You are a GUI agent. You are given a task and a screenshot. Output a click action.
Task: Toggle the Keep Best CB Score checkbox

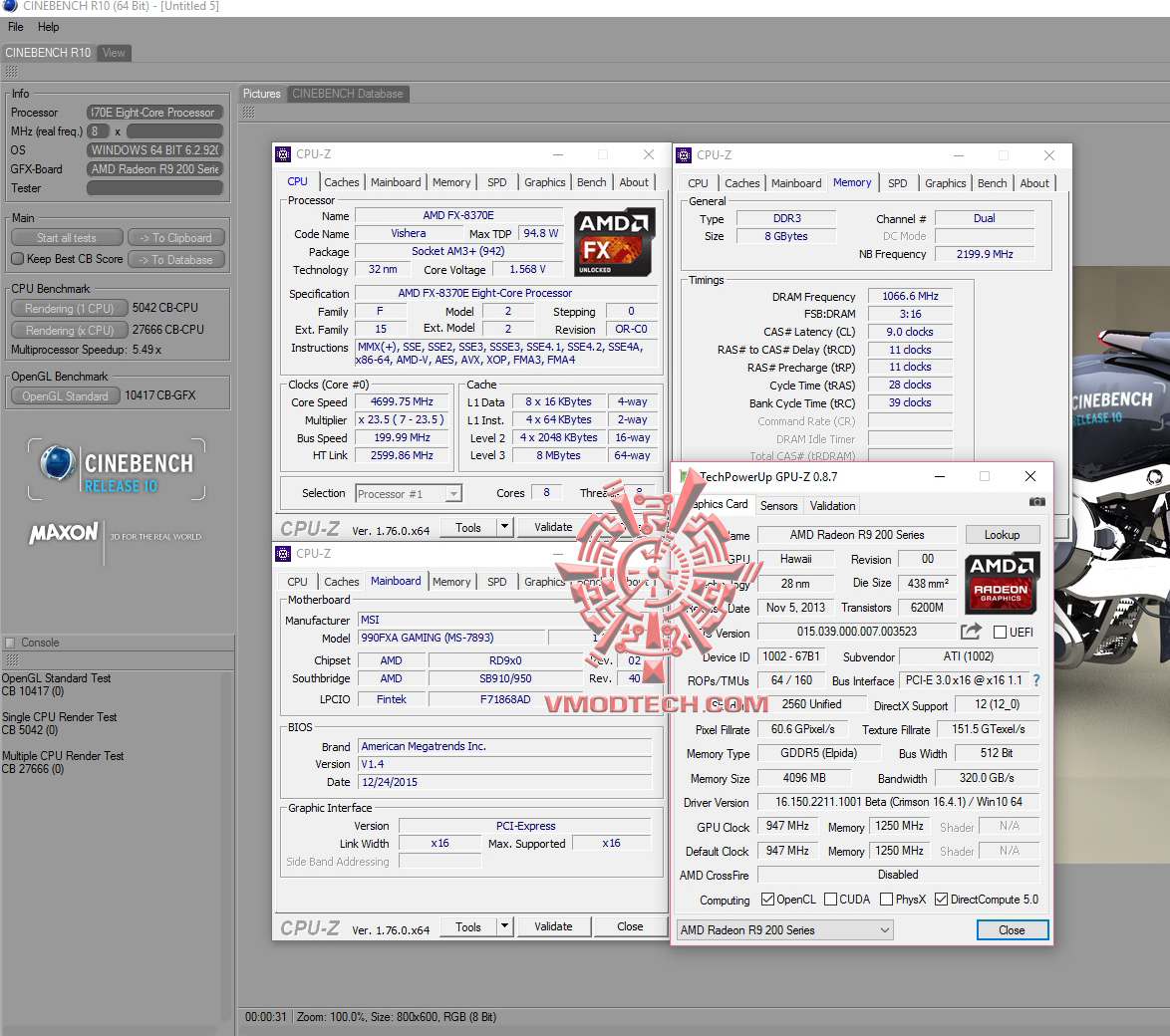pyautogui.click(x=18, y=259)
